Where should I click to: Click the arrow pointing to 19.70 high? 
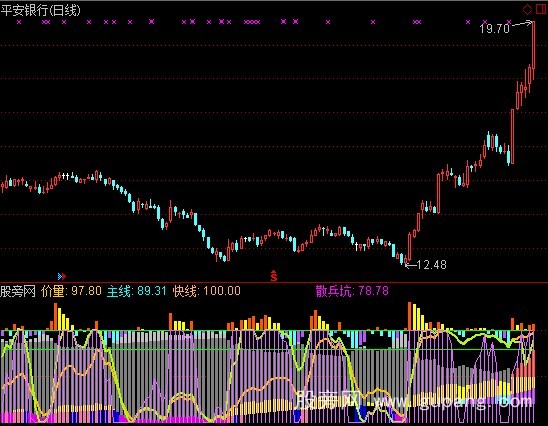(x=521, y=24)
